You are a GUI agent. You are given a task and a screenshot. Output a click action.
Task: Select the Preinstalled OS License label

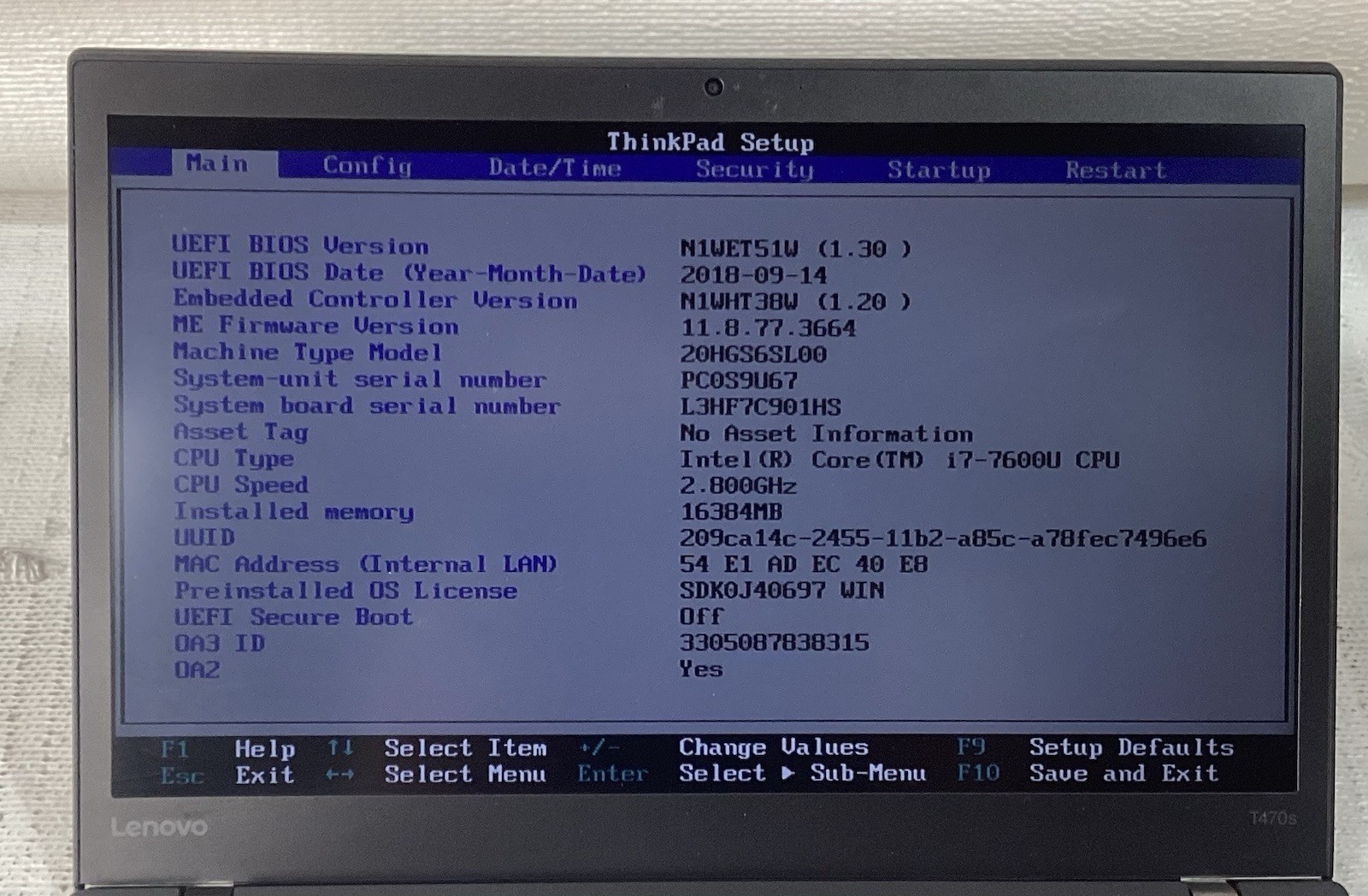pyautogui.click(x=346, y=591)
